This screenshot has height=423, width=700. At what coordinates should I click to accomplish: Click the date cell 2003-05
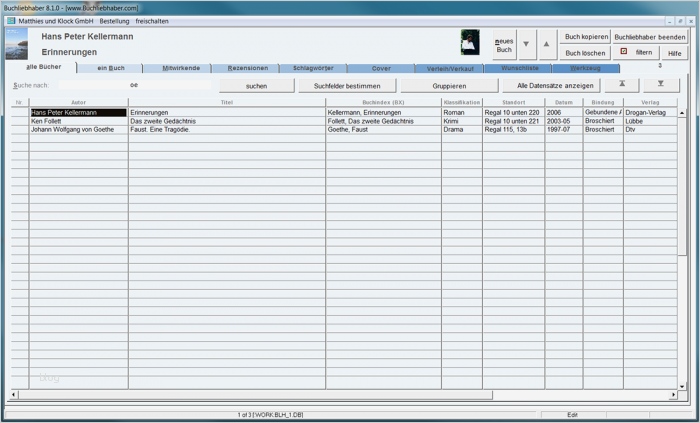(x=564, y=121)
